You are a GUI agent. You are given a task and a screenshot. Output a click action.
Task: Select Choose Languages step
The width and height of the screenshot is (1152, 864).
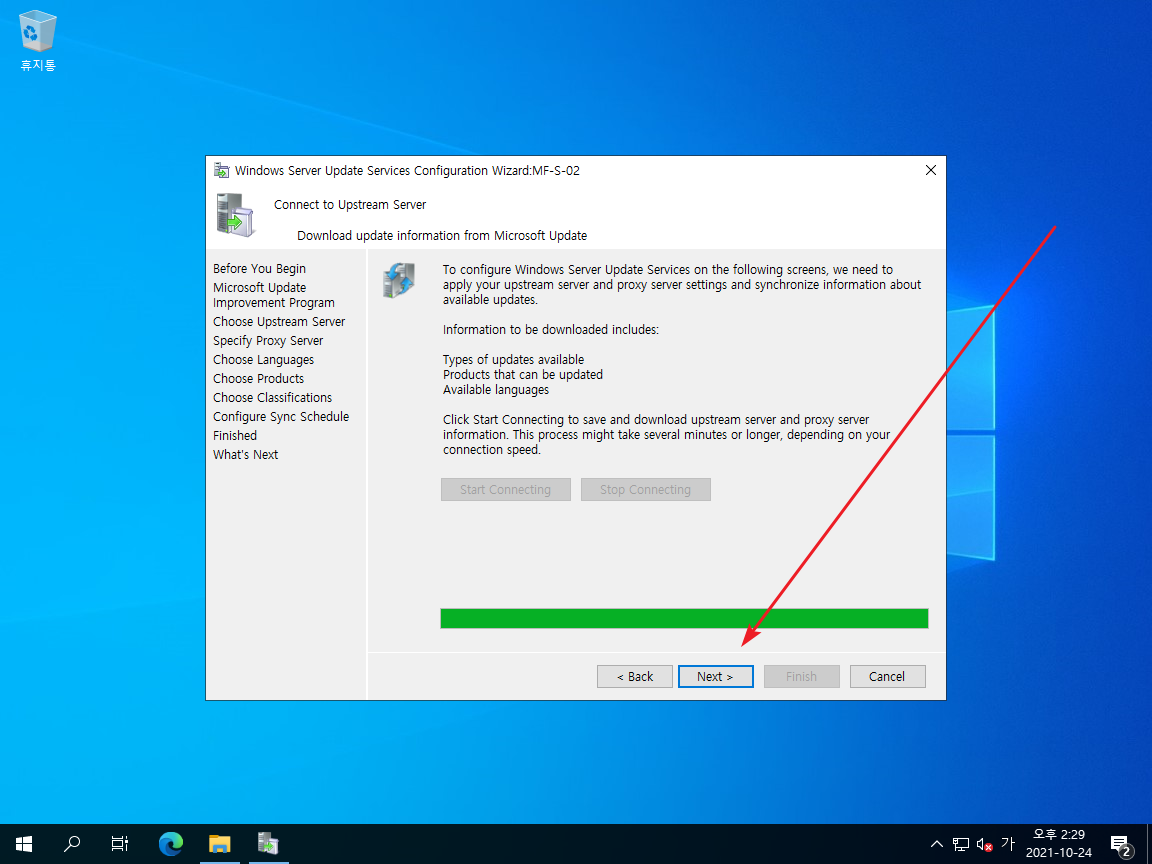click(264, 360)
